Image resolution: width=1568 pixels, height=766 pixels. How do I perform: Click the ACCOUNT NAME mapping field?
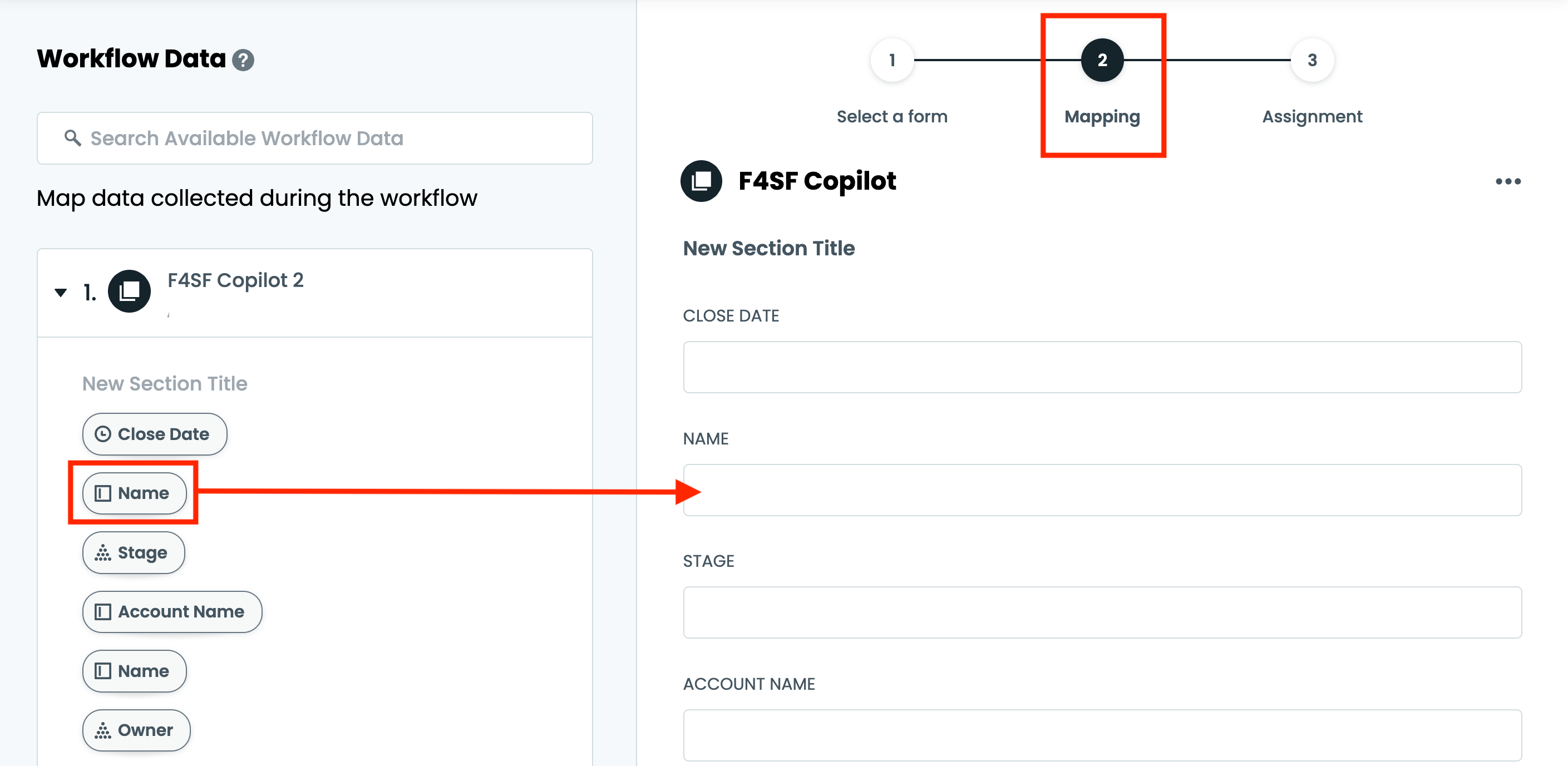click(x=1102, y=735)
